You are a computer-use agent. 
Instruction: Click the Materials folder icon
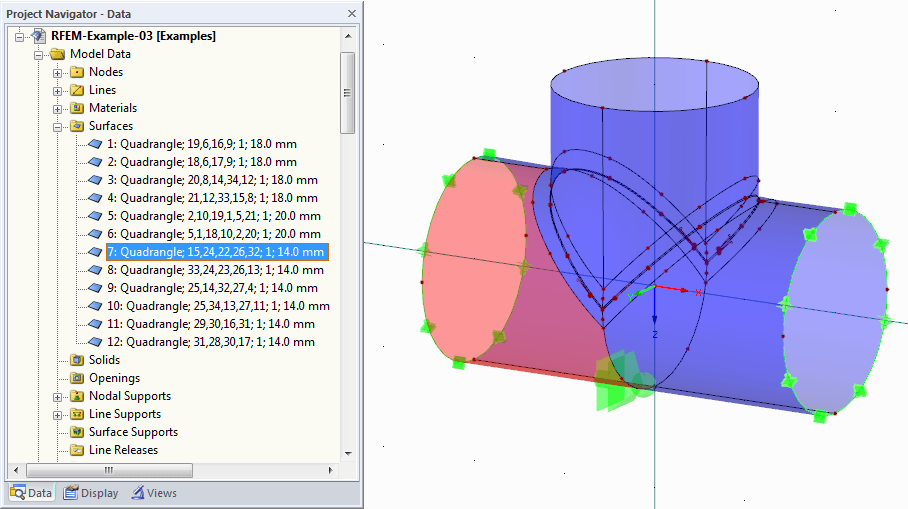click(76, 108)
